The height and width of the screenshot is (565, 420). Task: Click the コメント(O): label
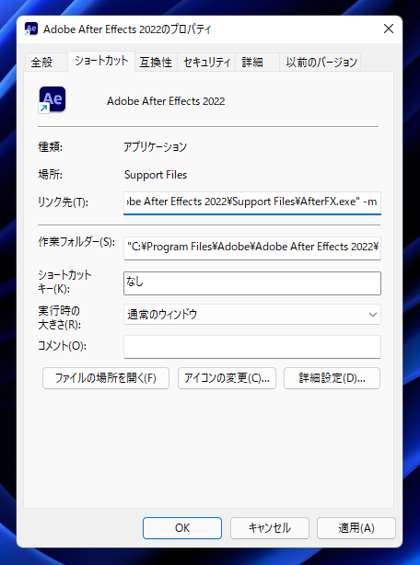pos(62,346)
